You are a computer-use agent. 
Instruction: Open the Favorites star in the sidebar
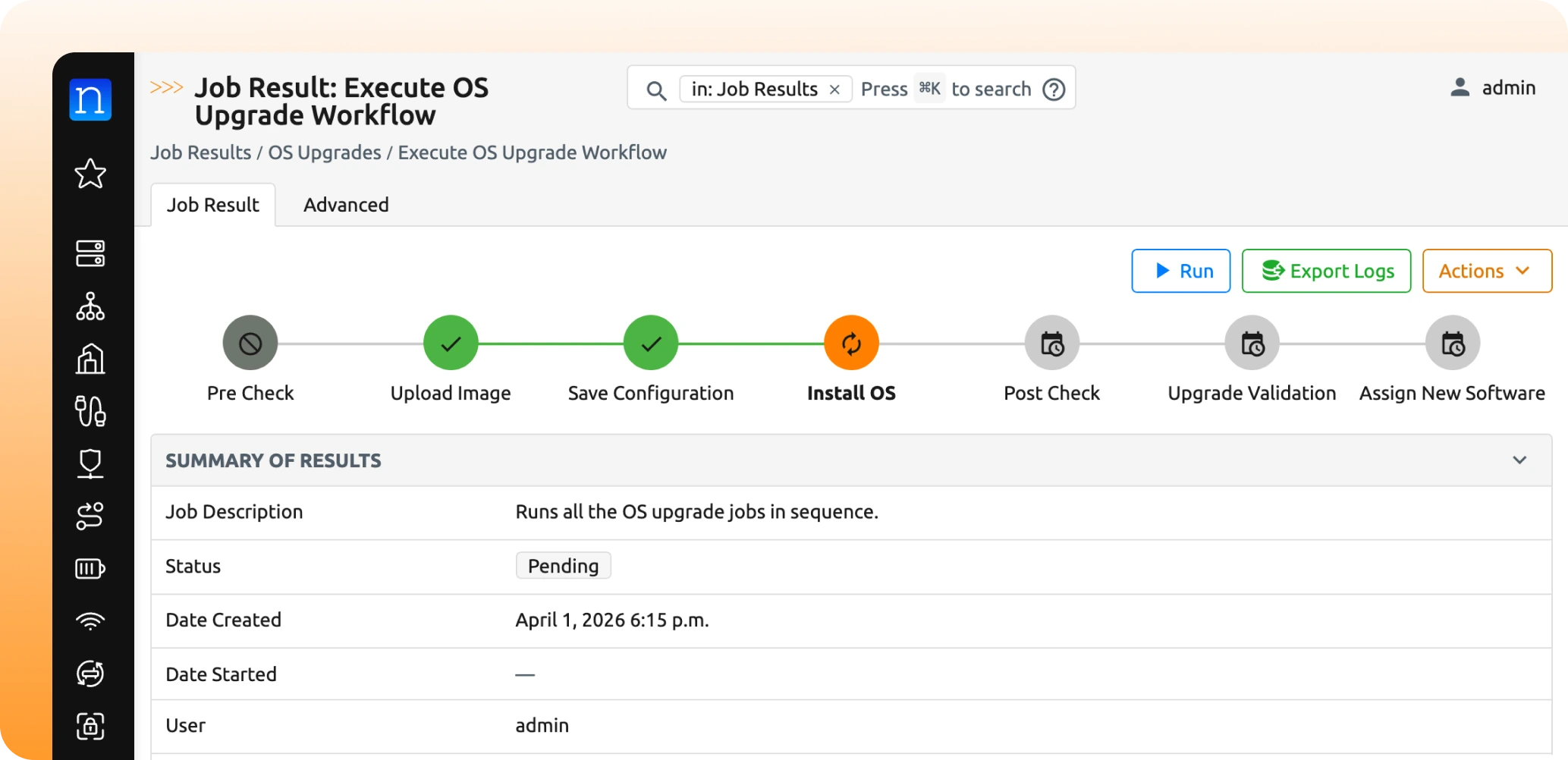coord(91,174)
